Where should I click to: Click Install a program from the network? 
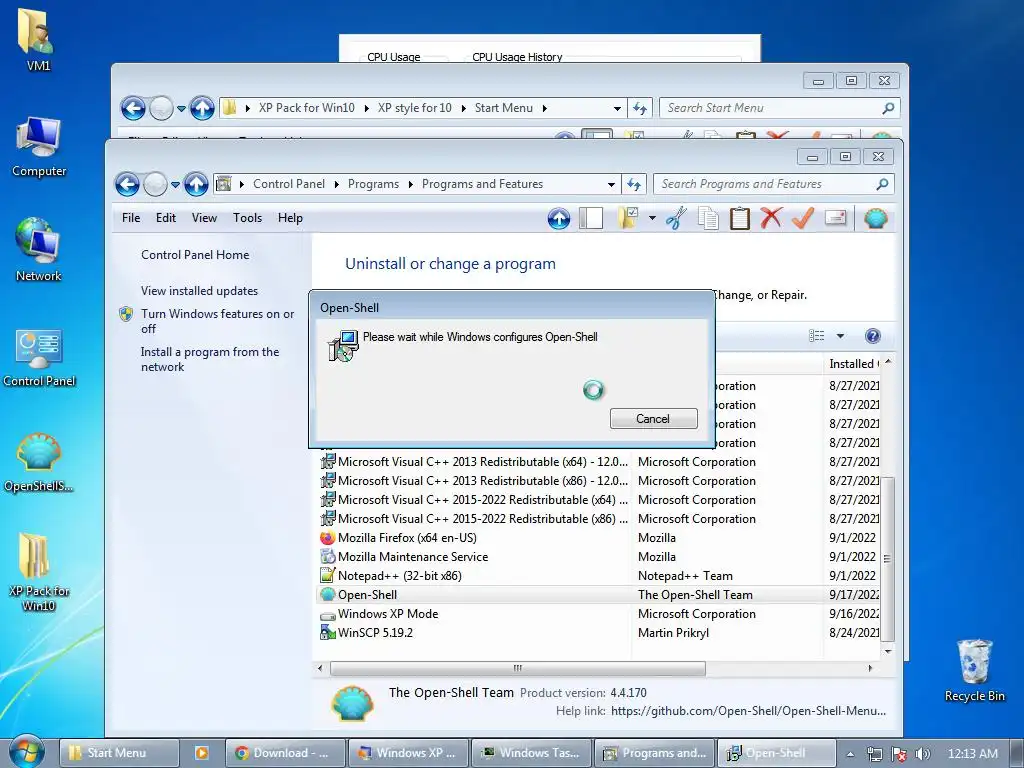pyautogui.click(x=210, y=359)
